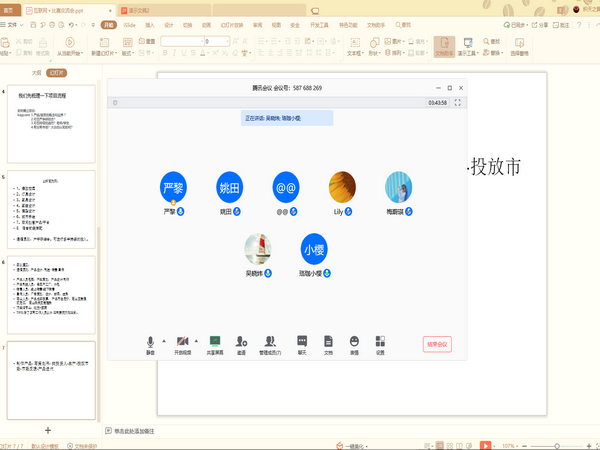Open the font name combo box
The height and width of the screenshot is (450, 600).
click(183, 41)
